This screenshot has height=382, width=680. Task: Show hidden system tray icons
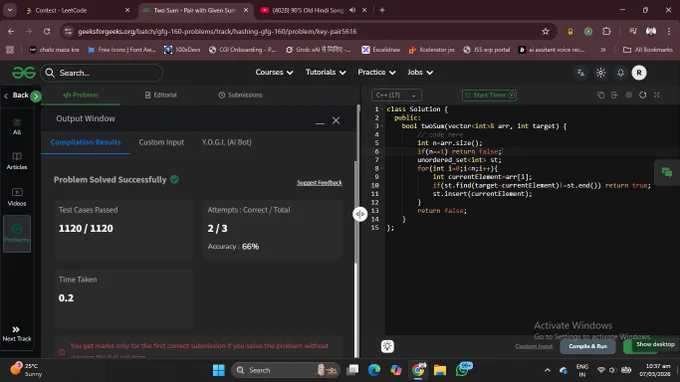[547, 370]
